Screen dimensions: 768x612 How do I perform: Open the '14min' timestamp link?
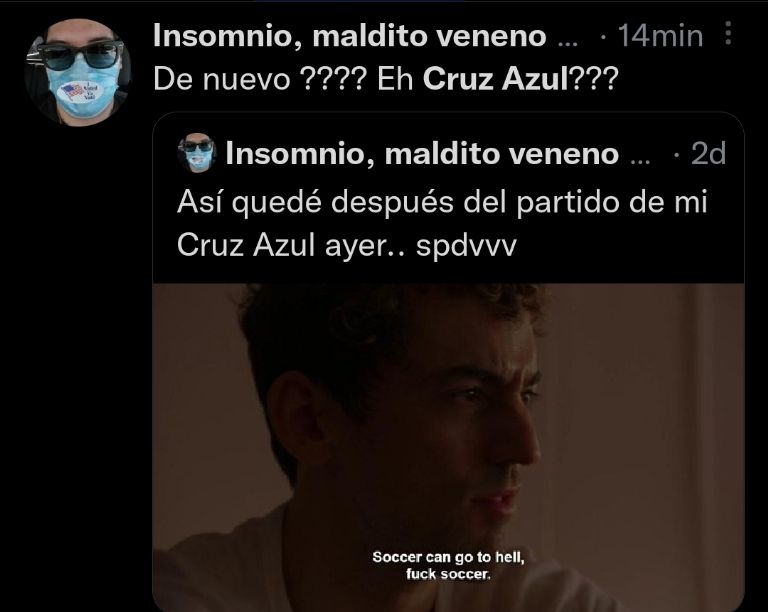pos(660,36)
